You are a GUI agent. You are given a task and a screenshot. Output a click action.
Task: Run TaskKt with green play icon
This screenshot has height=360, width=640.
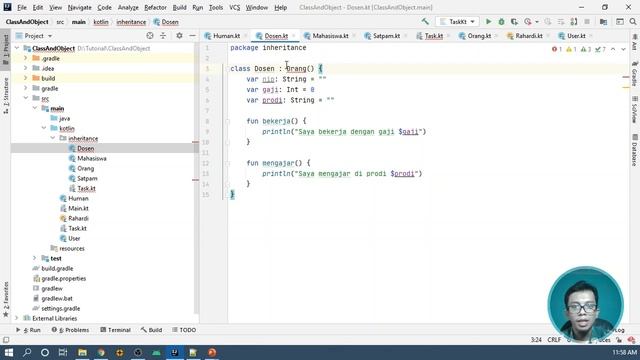pyautogui.click(x=488, y=22)
